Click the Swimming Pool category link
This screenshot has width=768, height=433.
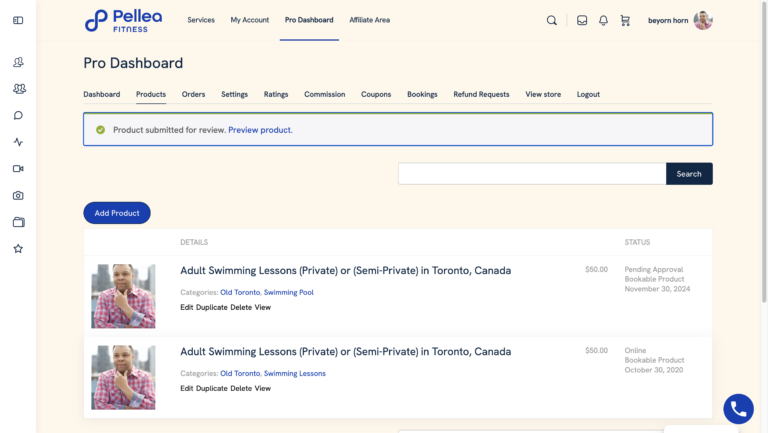[x=288, y=292]
